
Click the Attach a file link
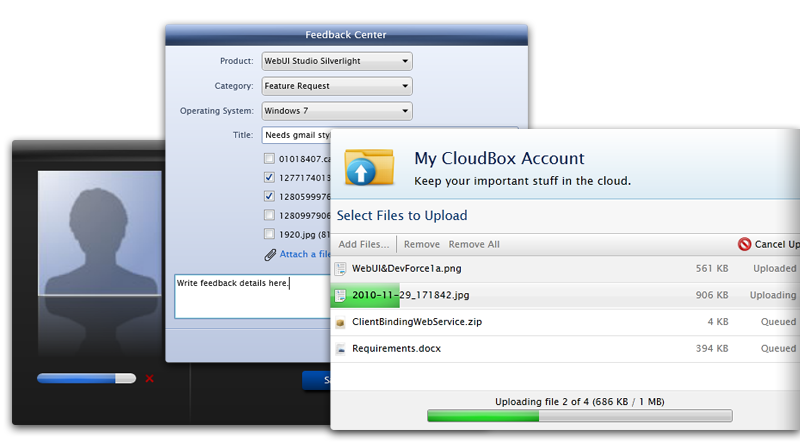click(305, 254)
